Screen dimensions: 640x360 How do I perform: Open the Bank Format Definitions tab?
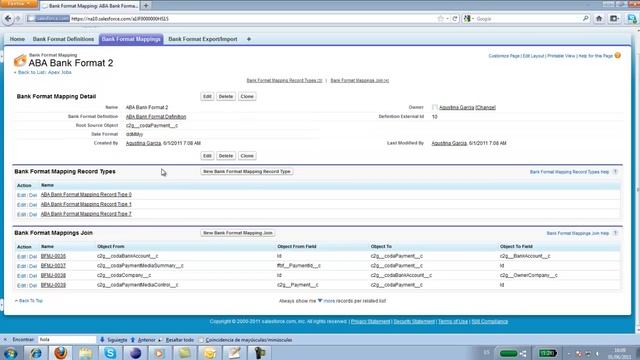tap(63, 39)
